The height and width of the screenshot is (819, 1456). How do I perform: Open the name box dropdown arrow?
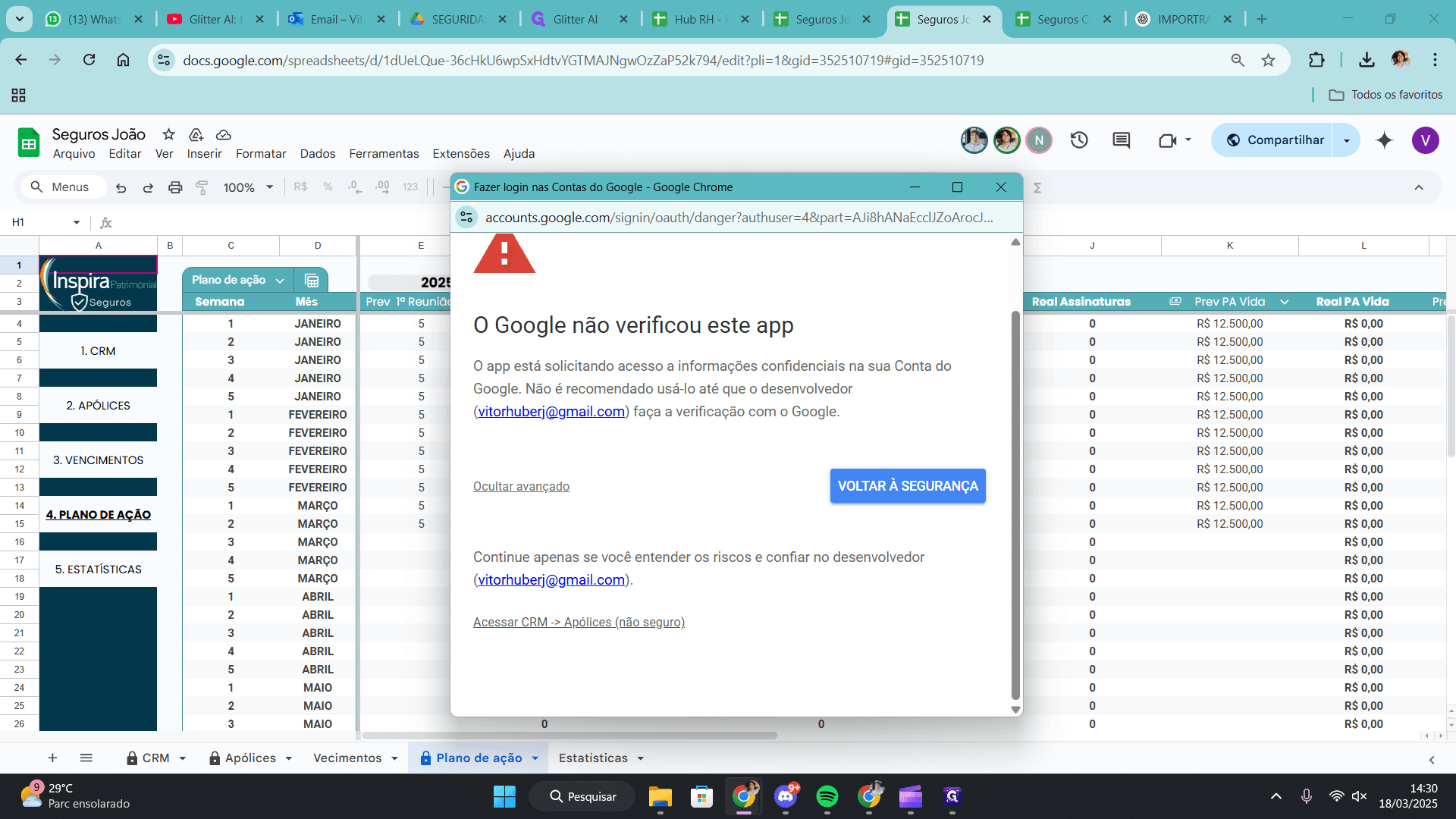(x=77, y=222)
